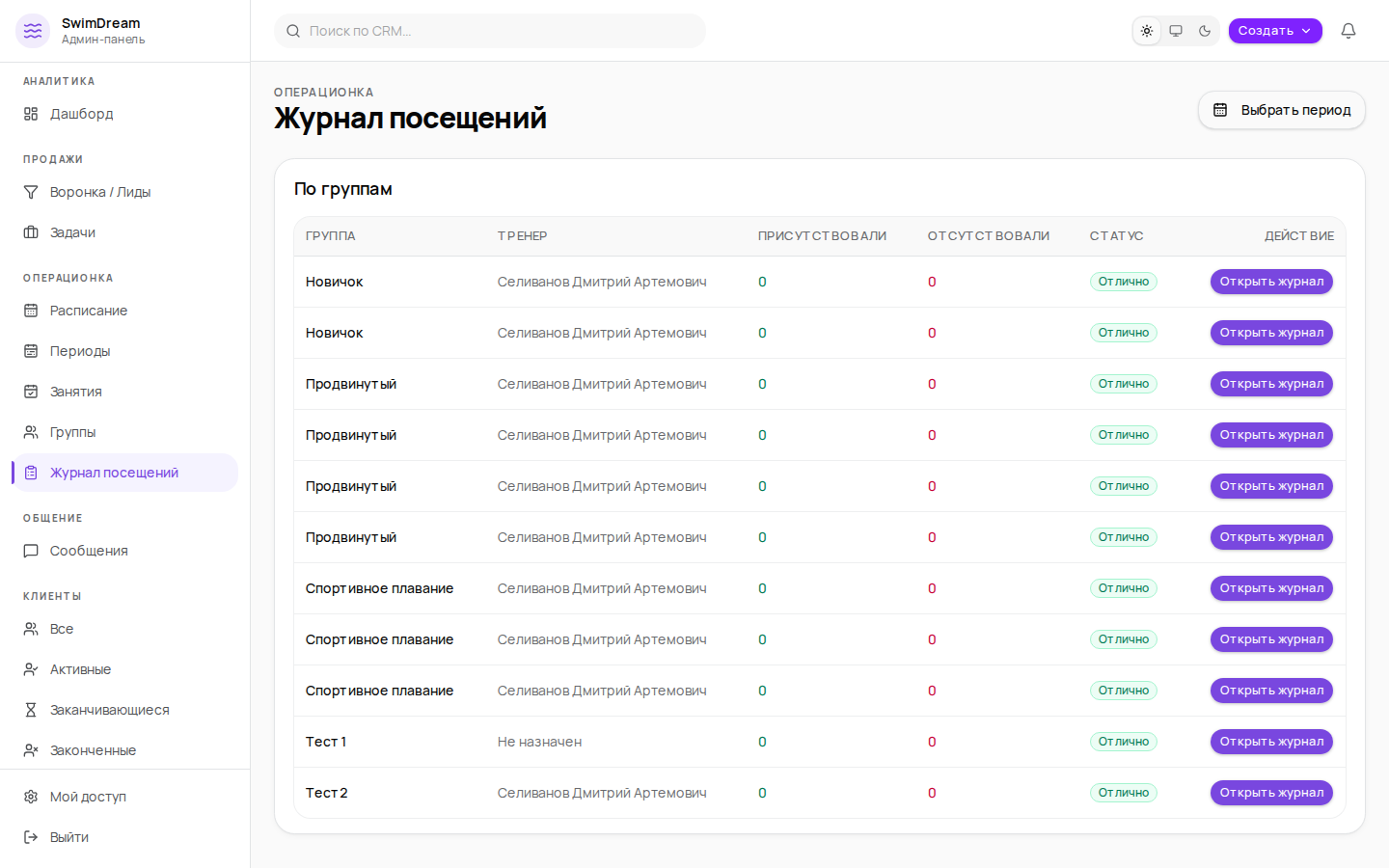1389x868 pixels.
Task: Click the calendar icon beside Периоды
Action: pyautogui.click(x=31, y=351)
